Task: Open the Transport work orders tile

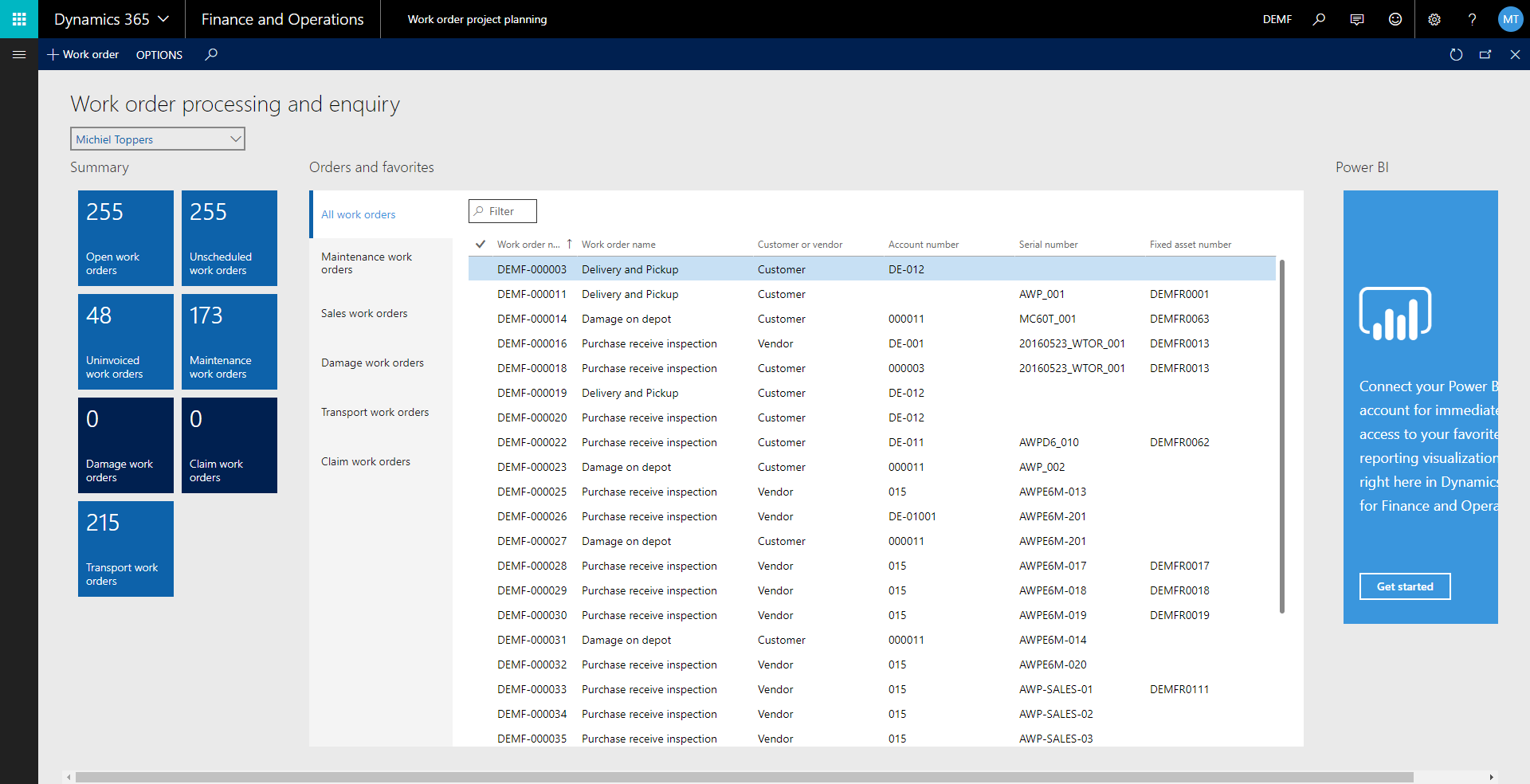Action: 126,549
